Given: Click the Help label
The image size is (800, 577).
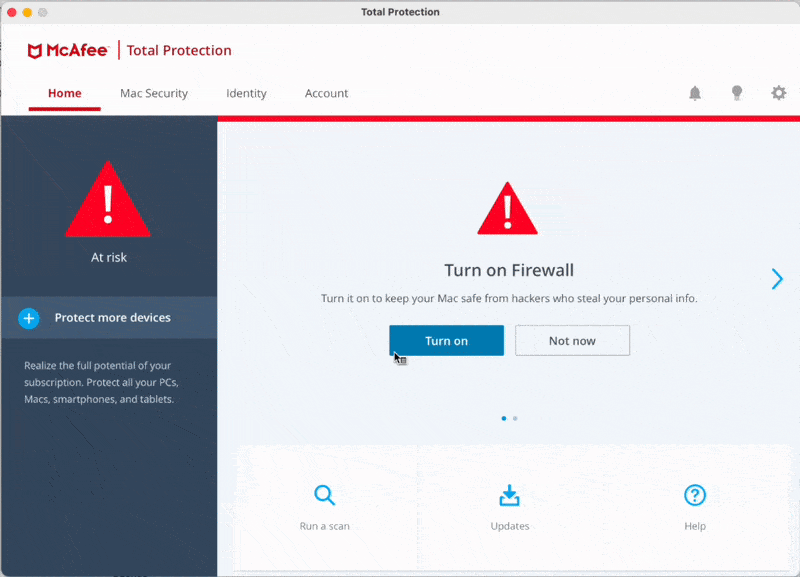Looking at the screenshot, I should (695, 526).
